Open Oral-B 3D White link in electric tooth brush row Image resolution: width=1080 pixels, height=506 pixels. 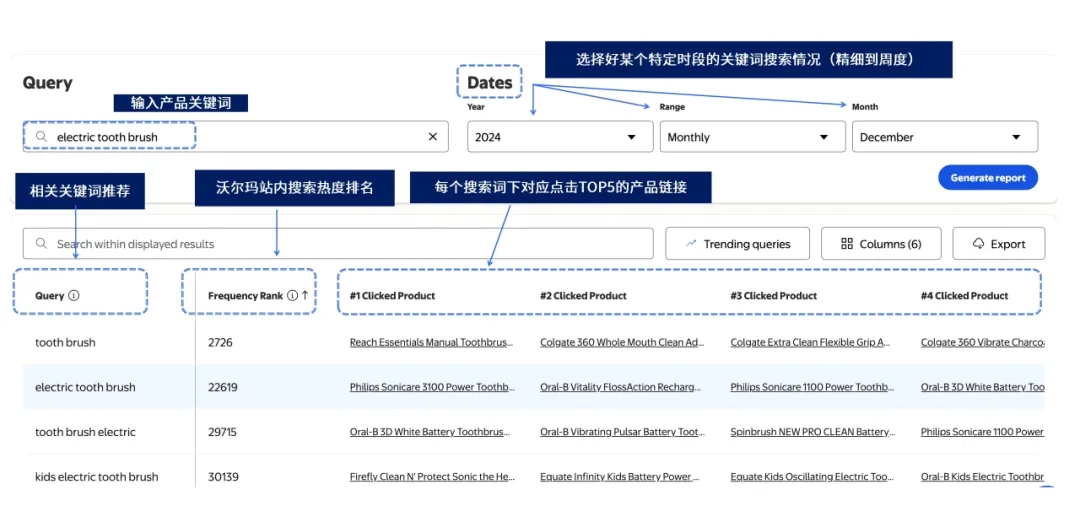click(x=982, y=387)
